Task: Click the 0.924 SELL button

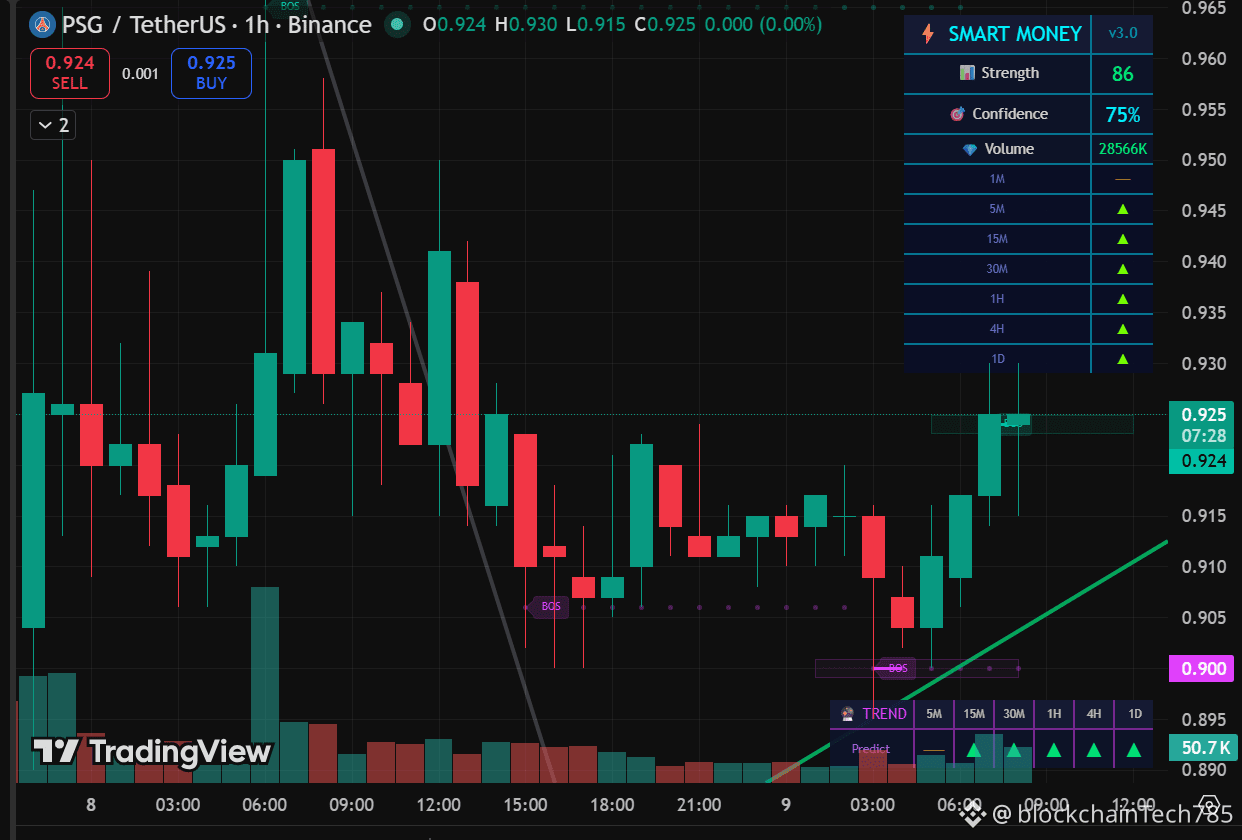Action: (x=69, y=73)
